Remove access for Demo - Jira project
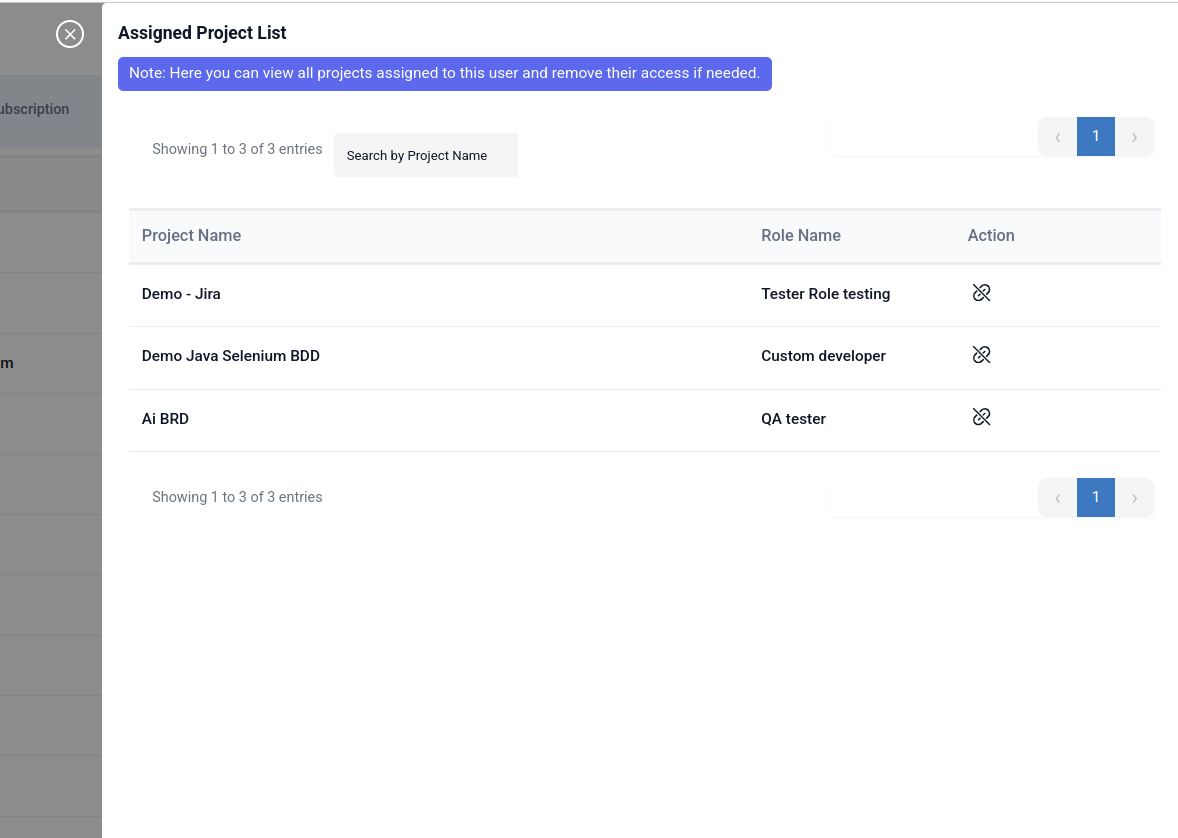The width and height of the screenshot is (1178, 838). click(981, 293)
